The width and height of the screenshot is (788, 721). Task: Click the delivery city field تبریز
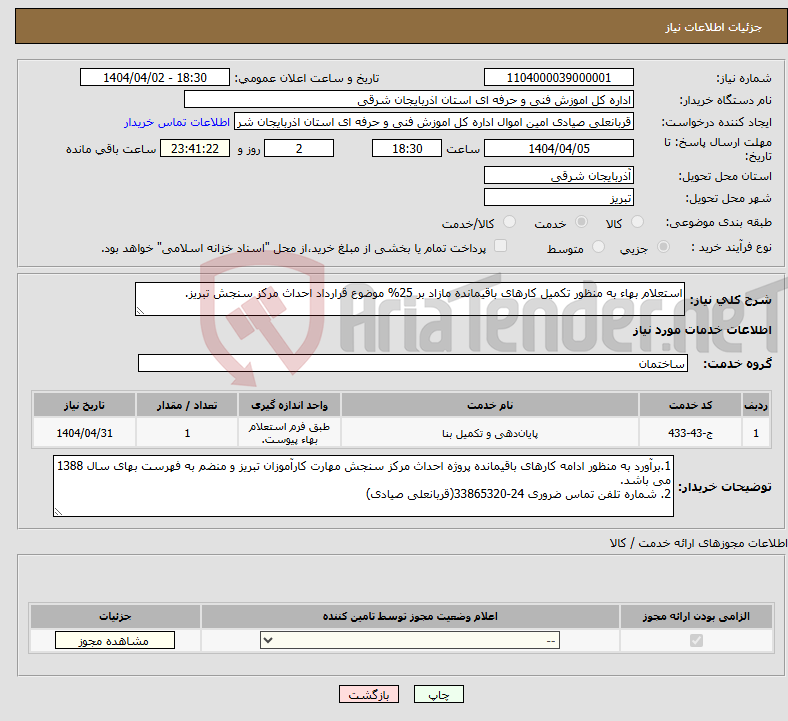click(558, 197)
